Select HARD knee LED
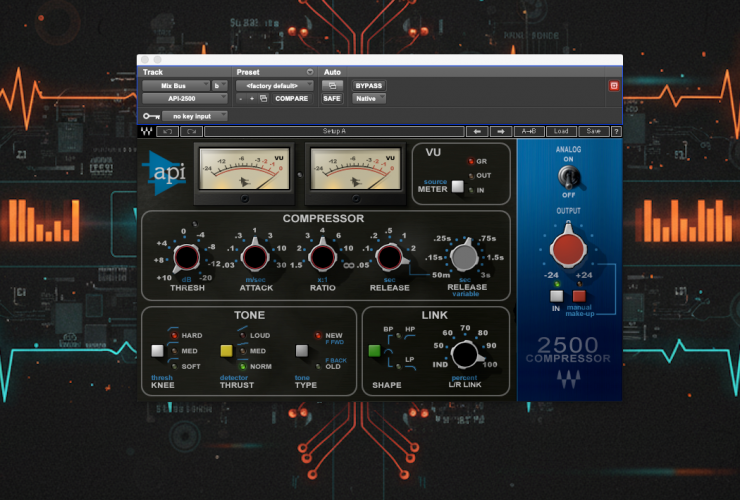Viewport: 740px width, 500px height. pyautogui.click(x=174, y=335)
